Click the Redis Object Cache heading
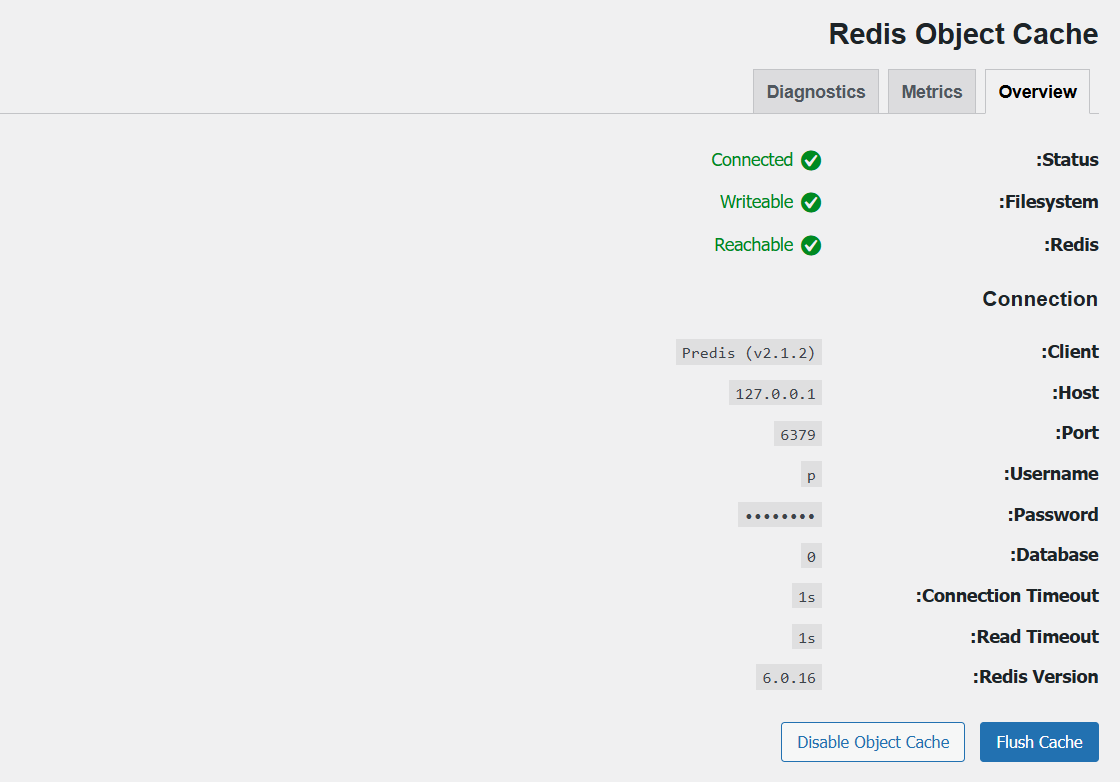 pos(963,34)
